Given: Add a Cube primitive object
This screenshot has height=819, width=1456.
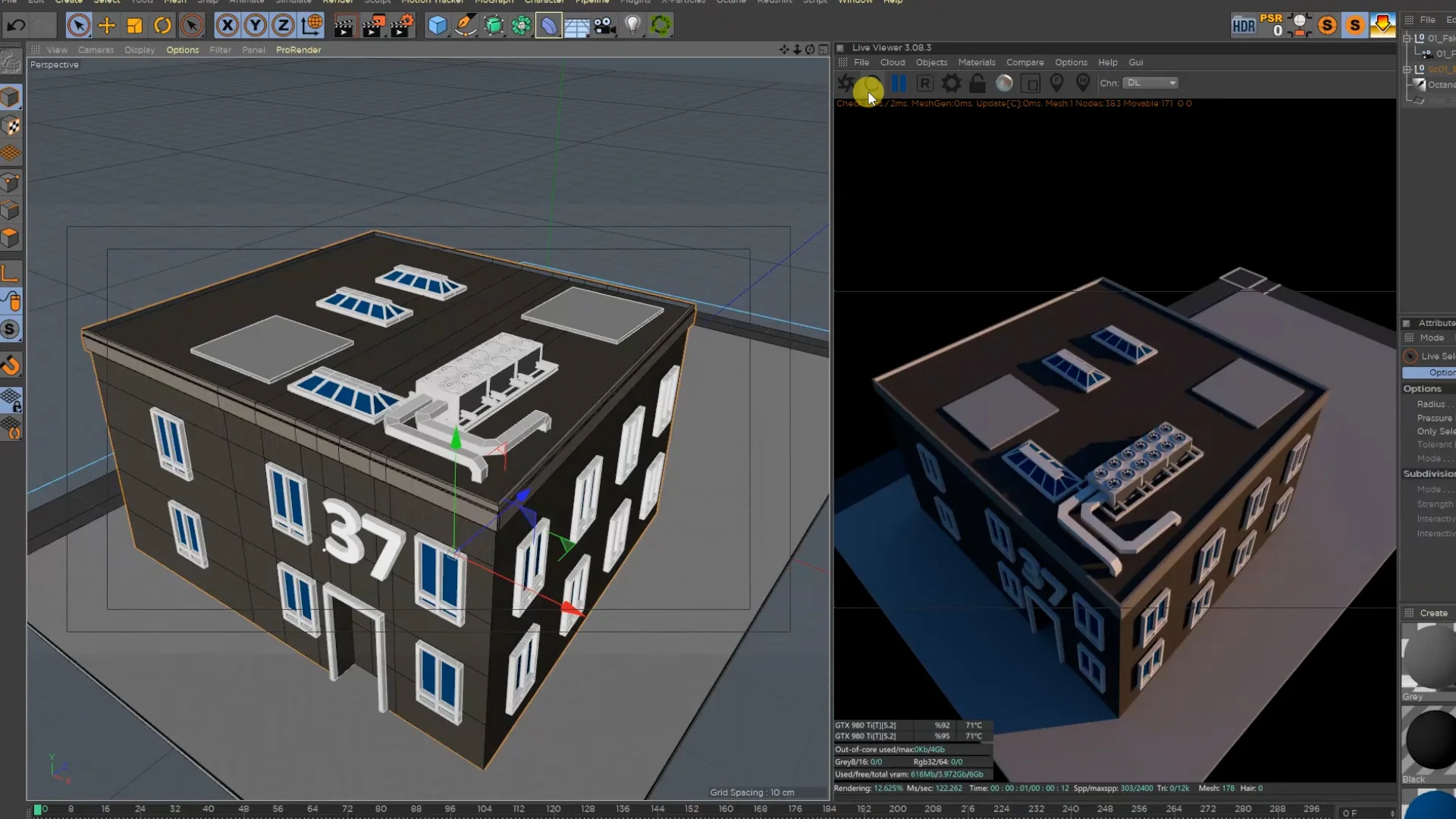Looking at the screenshot, I should [x=438, y=25].
